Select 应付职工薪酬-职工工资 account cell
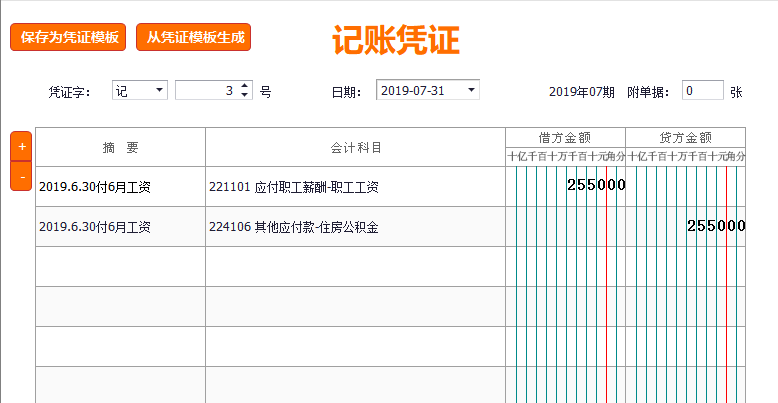 point(355,187)
